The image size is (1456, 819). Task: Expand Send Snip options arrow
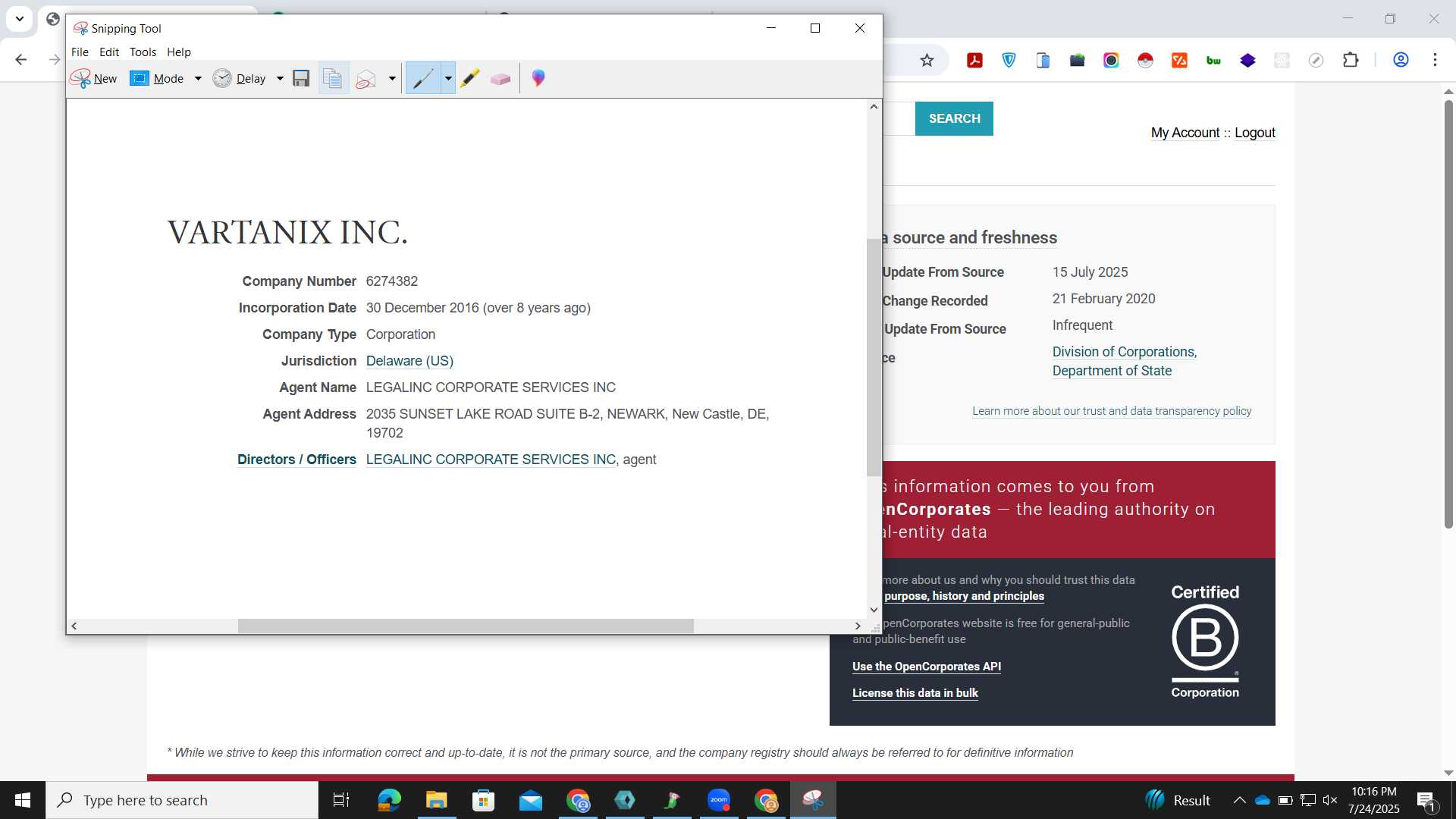point(392,78)
